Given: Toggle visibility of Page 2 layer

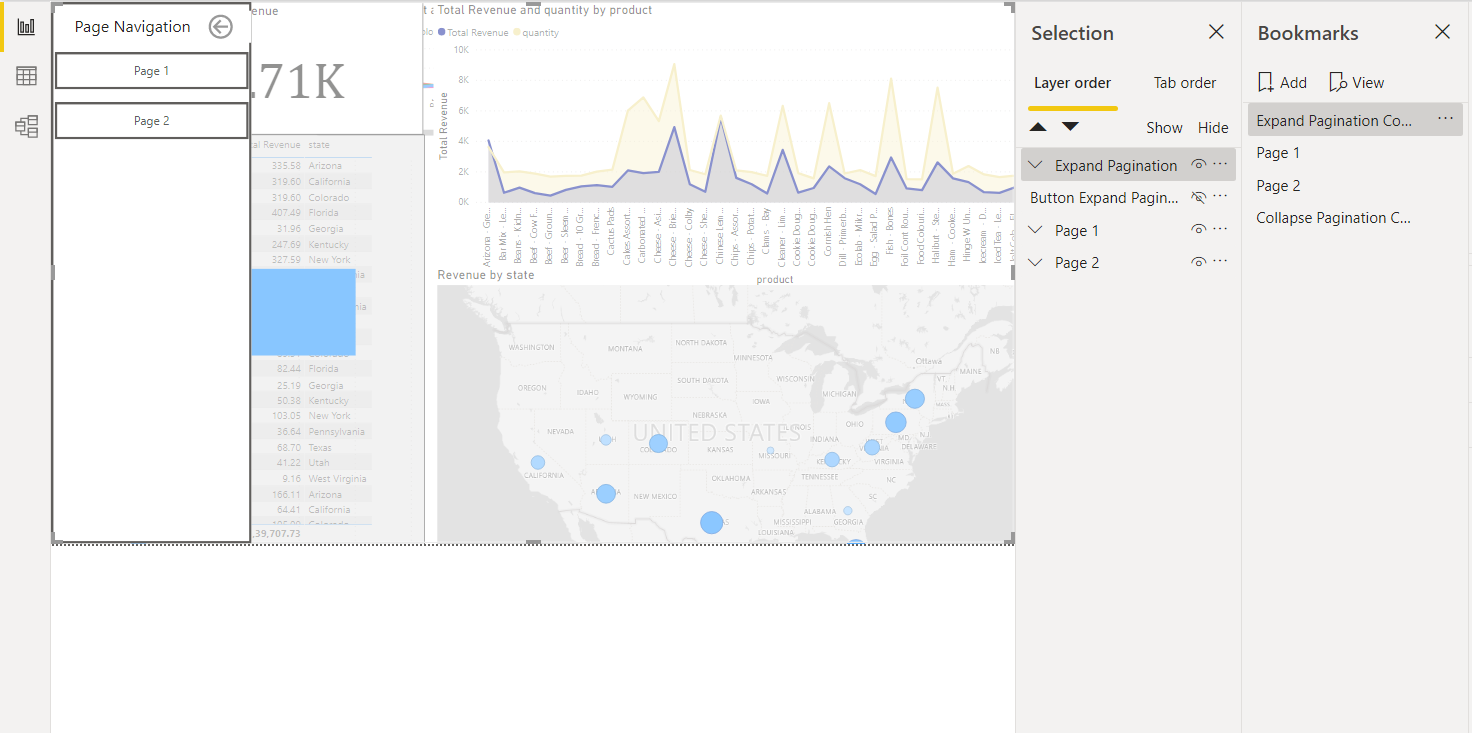Looking at the screenshot, I should point(1198,262).
